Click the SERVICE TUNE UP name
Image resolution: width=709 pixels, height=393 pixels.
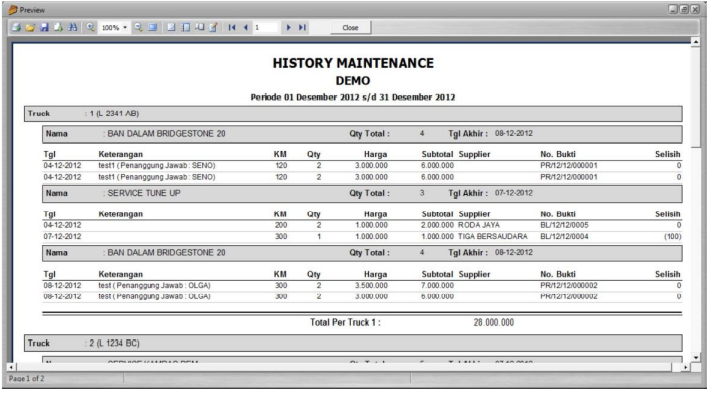point(144,193)
